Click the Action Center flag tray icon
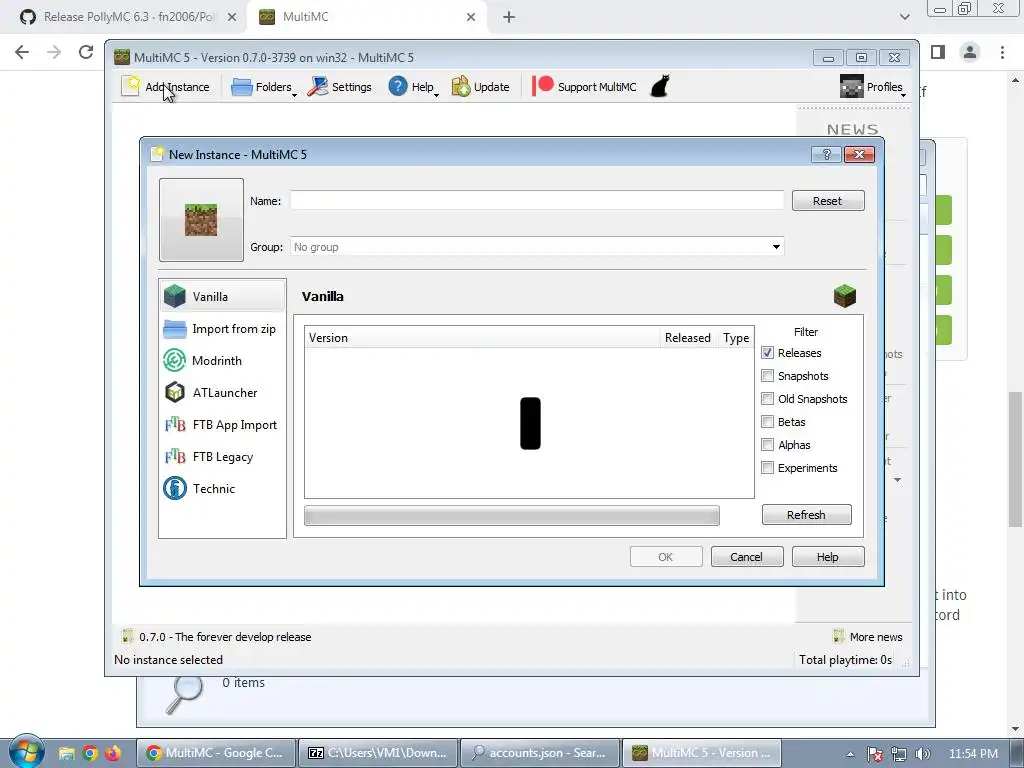The width and height of the screenshot is (1024, 768). pos(874,754)
